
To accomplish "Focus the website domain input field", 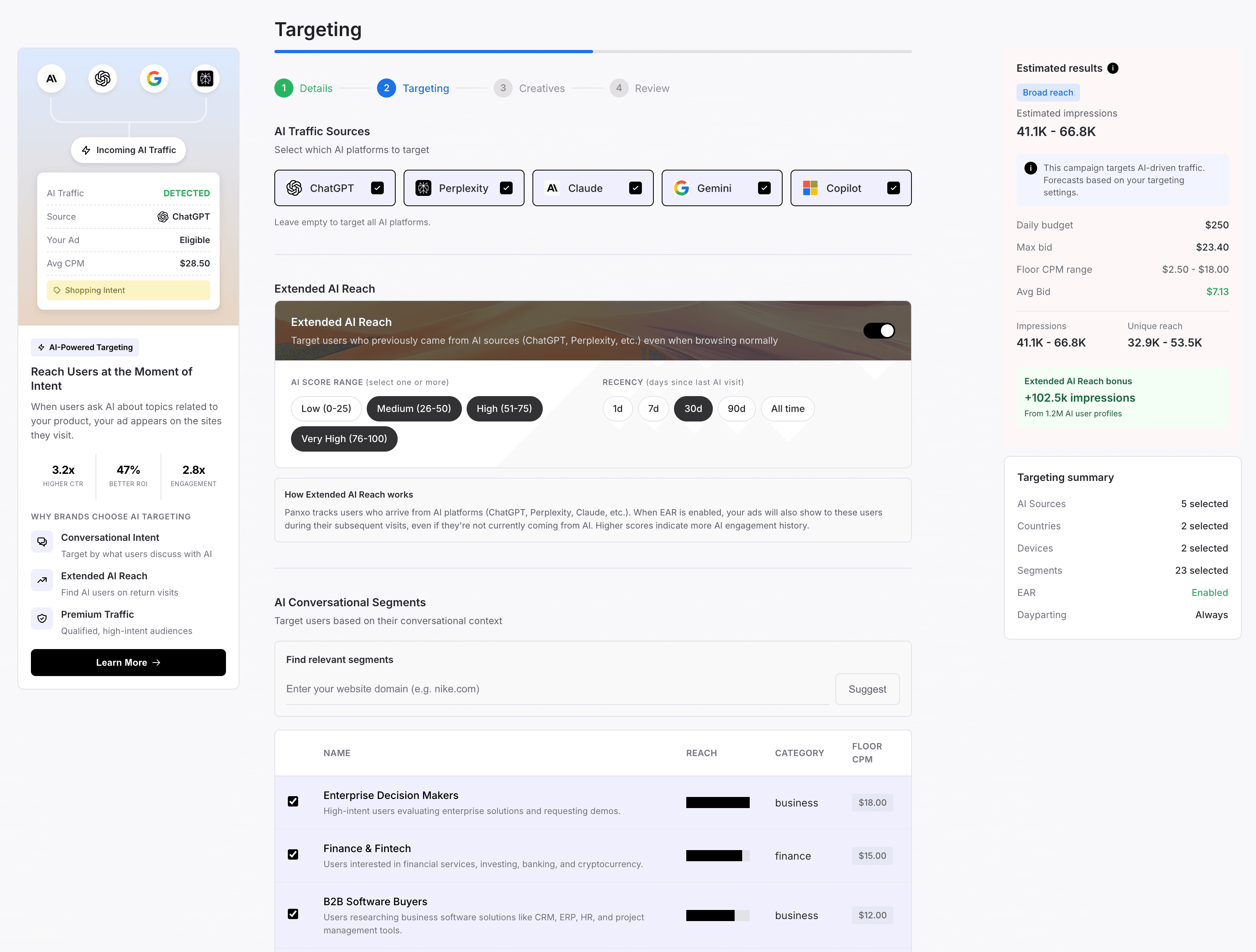I will [557, 689].
